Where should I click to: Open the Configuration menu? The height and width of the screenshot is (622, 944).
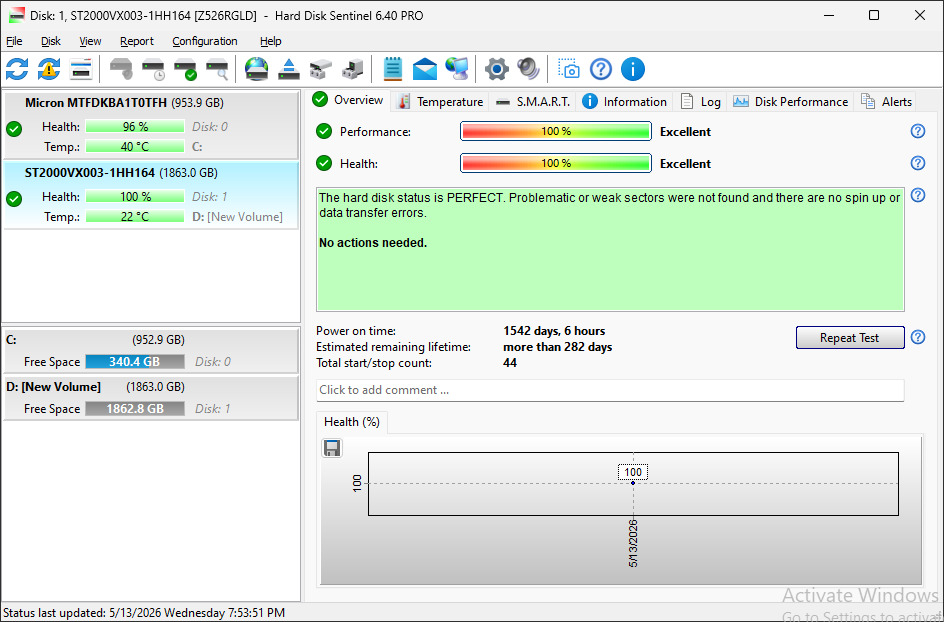tap(205, 41)
